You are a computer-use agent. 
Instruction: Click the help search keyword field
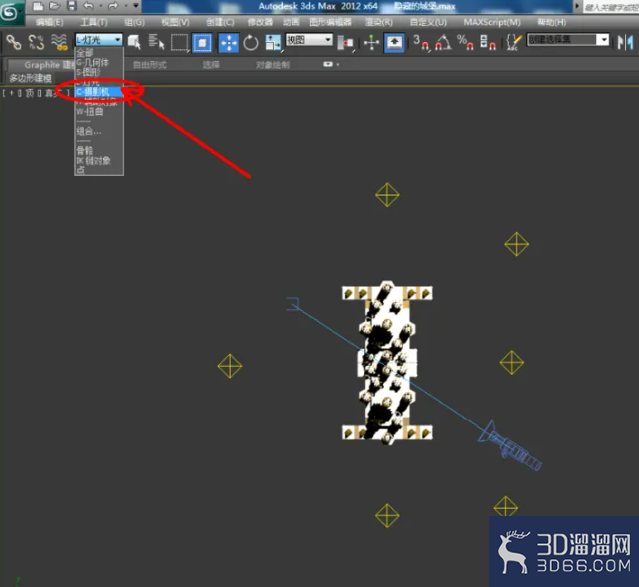[x=610, y=7]
